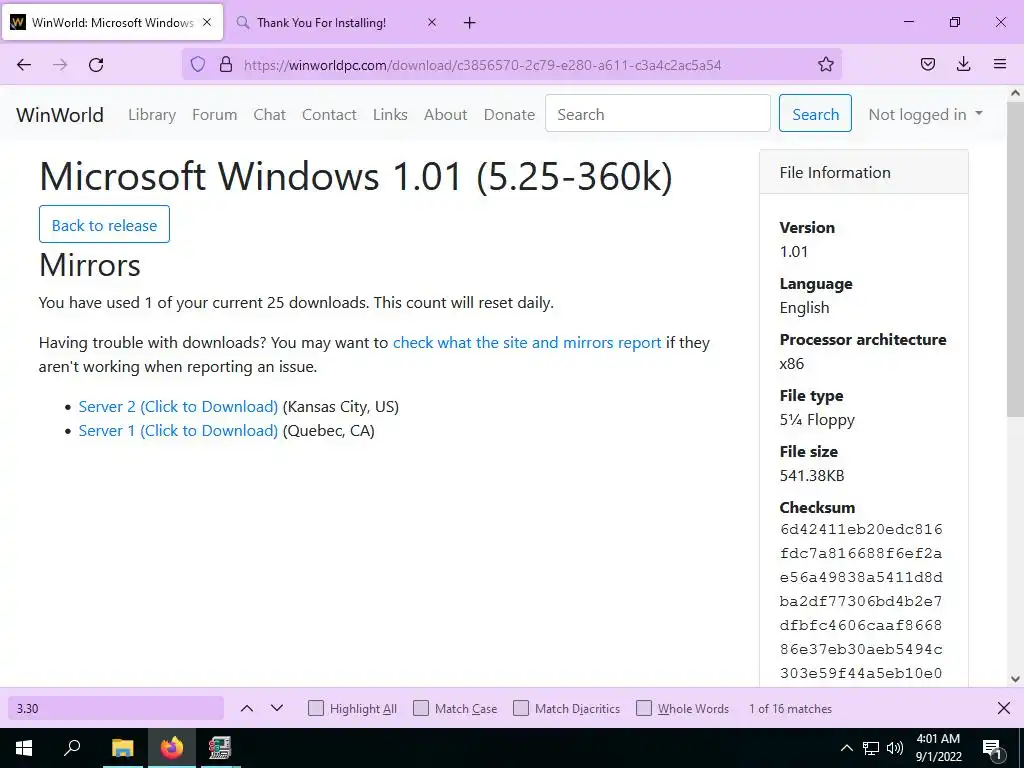Click the forward navigation arrow
Screen dimensions: 1024x768
pos(60,65)
